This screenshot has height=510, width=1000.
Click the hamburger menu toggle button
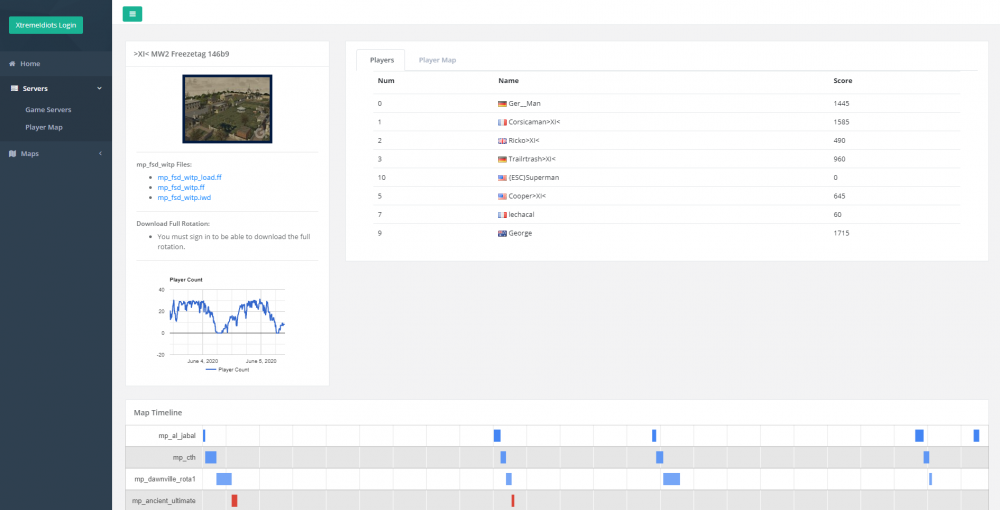pyautogui.click(x=132, y=13)
